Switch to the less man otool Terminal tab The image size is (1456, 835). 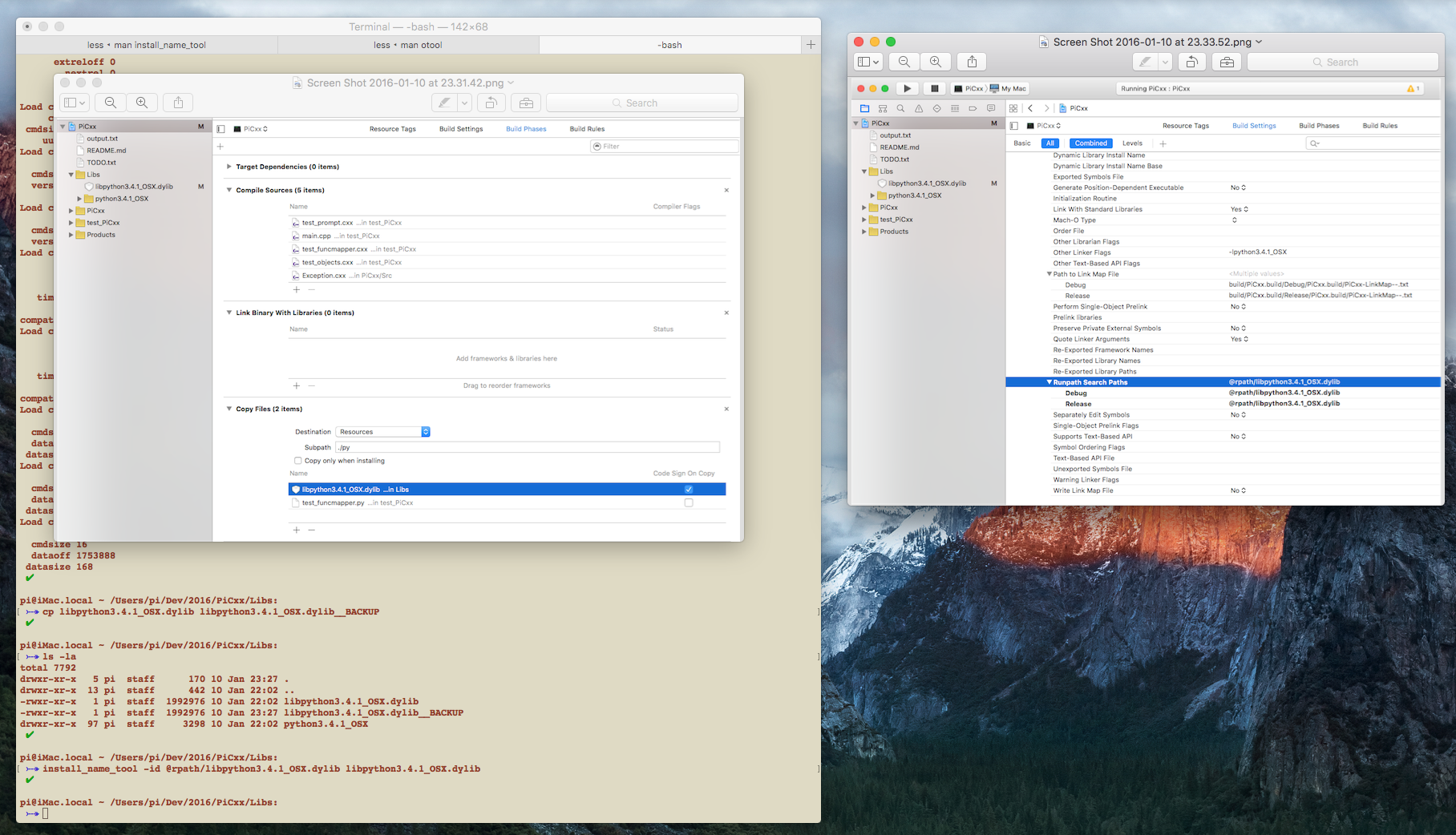pyautogui.click(x=408, y=45)
